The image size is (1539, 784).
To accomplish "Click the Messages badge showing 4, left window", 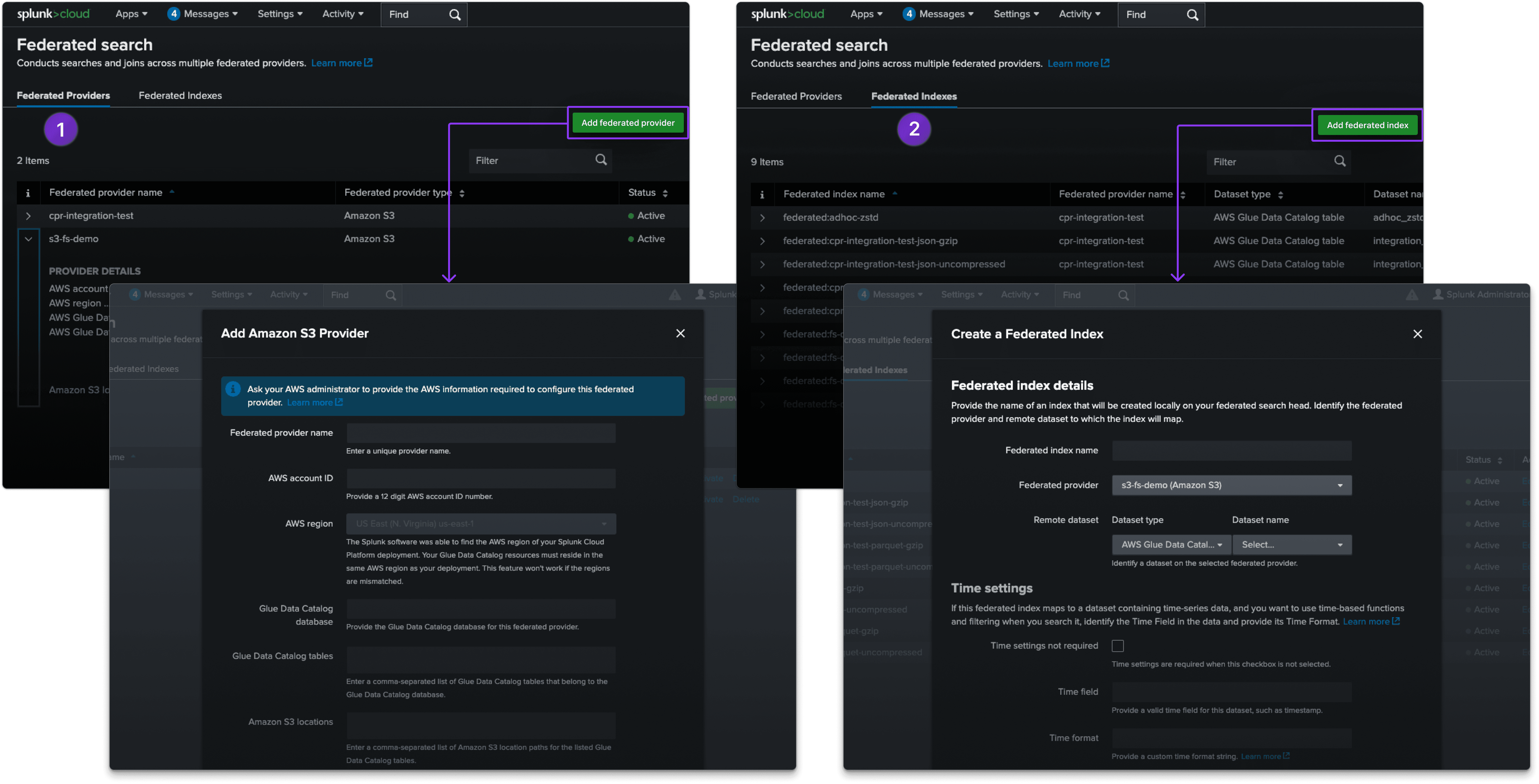I will [173, 14].
